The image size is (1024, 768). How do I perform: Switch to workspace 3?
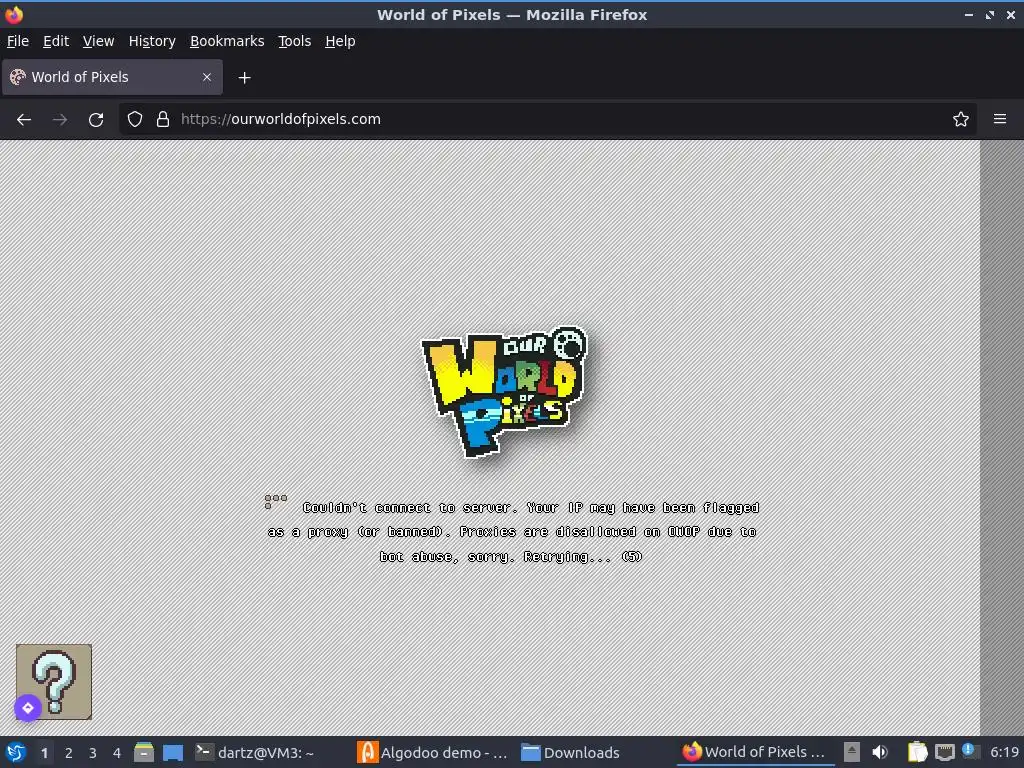pos(93,753)
